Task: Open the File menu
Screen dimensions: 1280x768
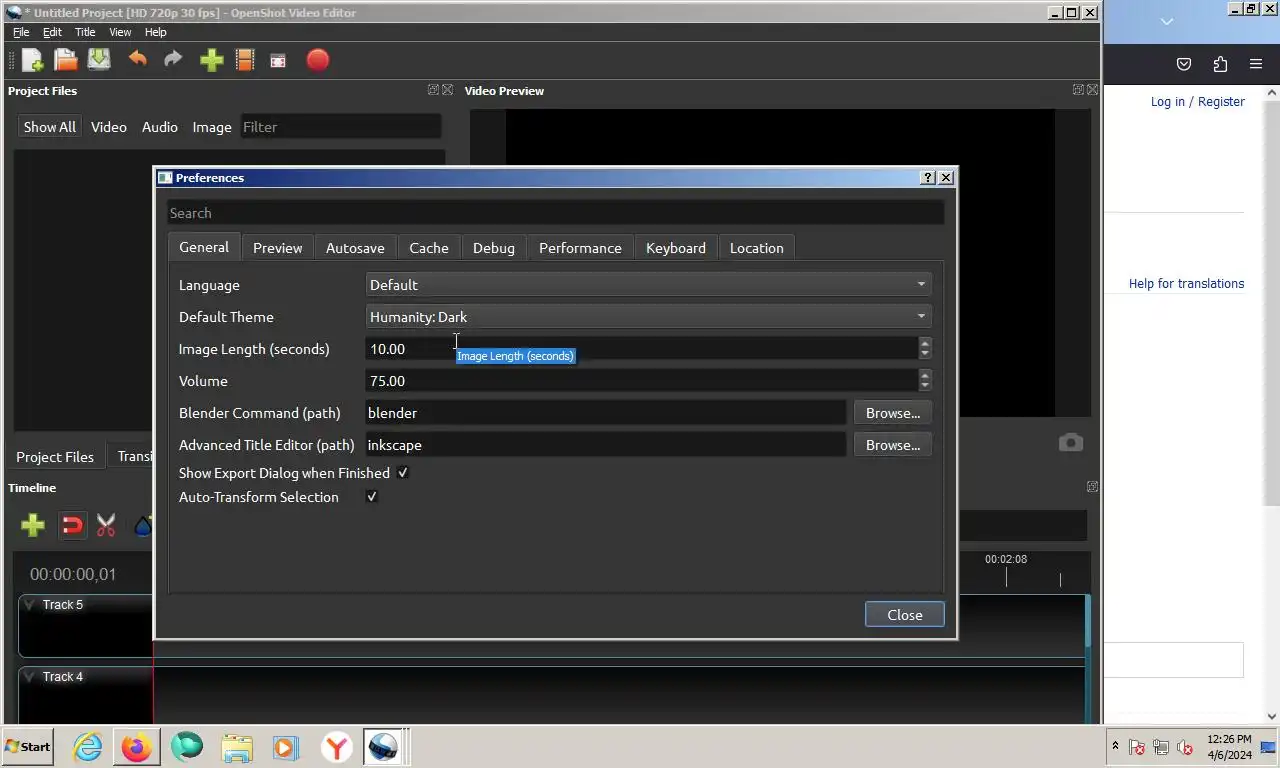Action: pos(21,32)
